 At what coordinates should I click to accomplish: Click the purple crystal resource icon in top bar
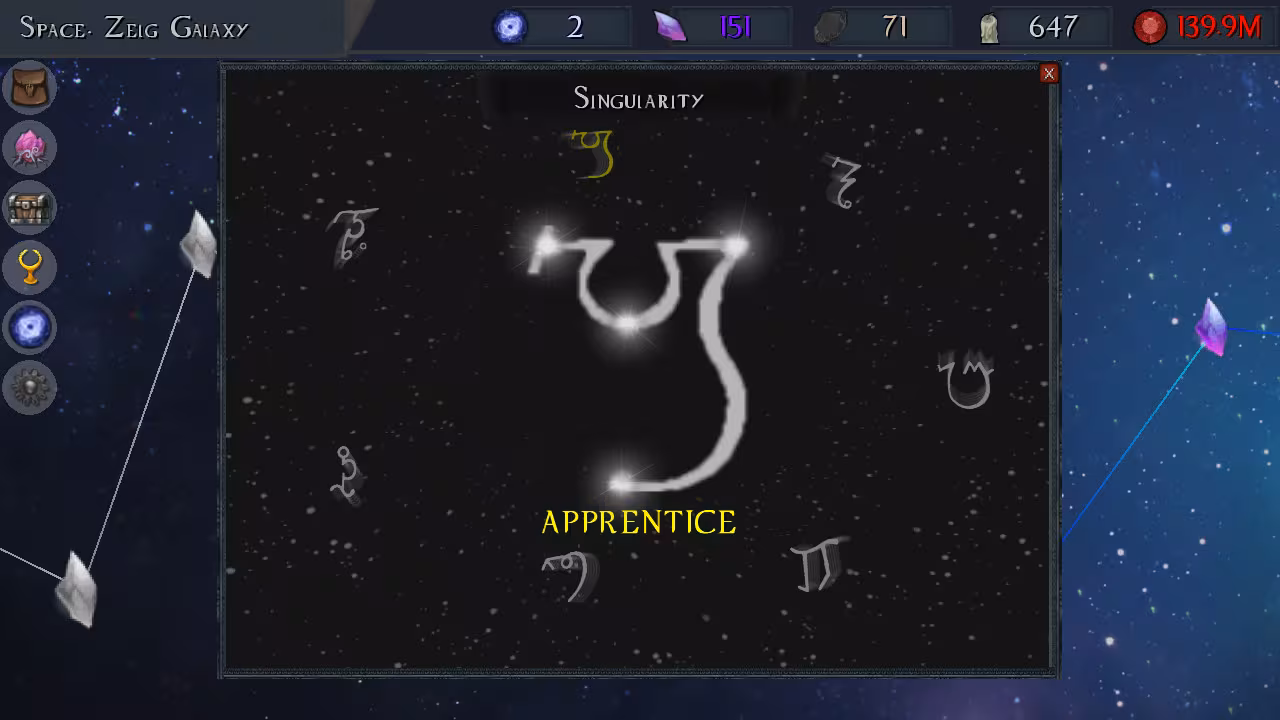[670, 27]
